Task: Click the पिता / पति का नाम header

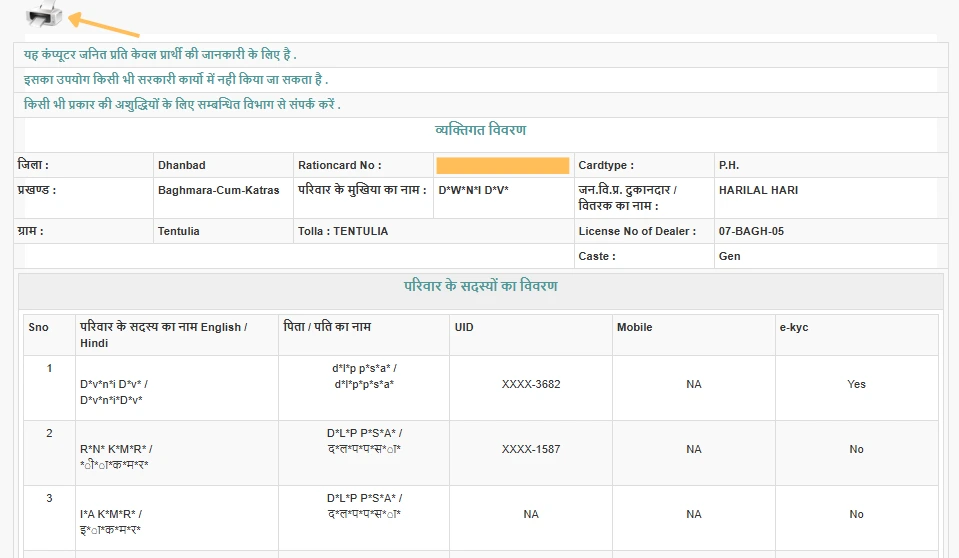Action: pyautogui.click(x=327, y=327)
